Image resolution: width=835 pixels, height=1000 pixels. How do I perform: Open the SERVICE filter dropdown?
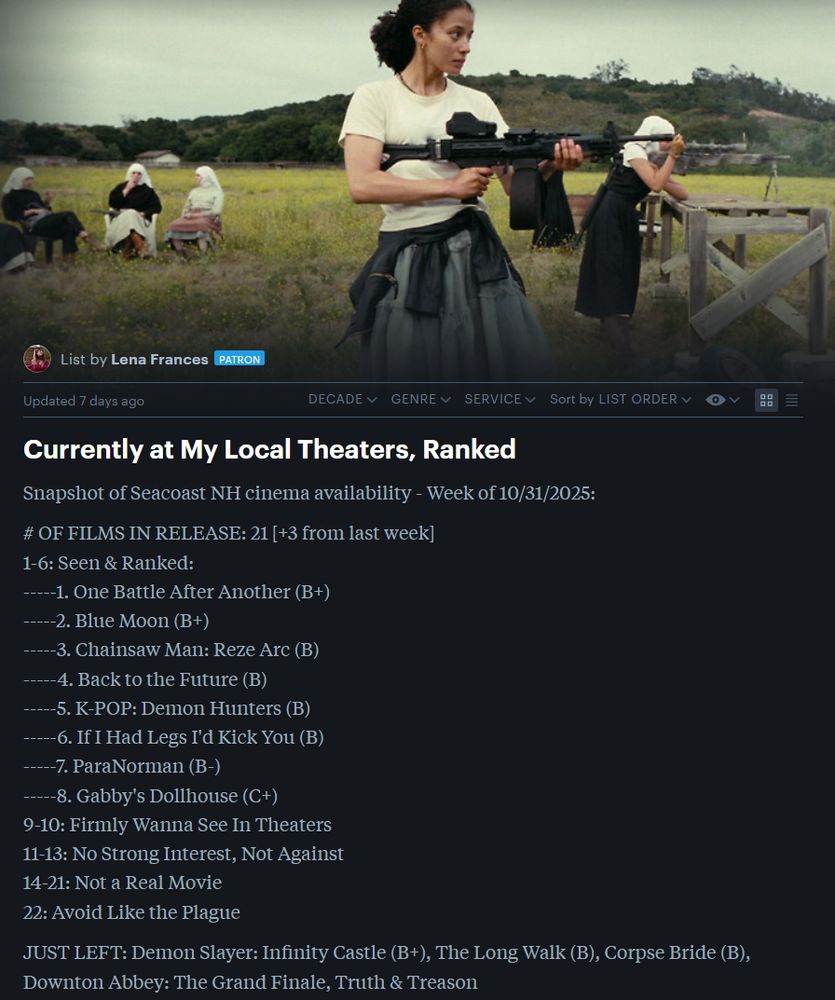[x=499, y=399]
